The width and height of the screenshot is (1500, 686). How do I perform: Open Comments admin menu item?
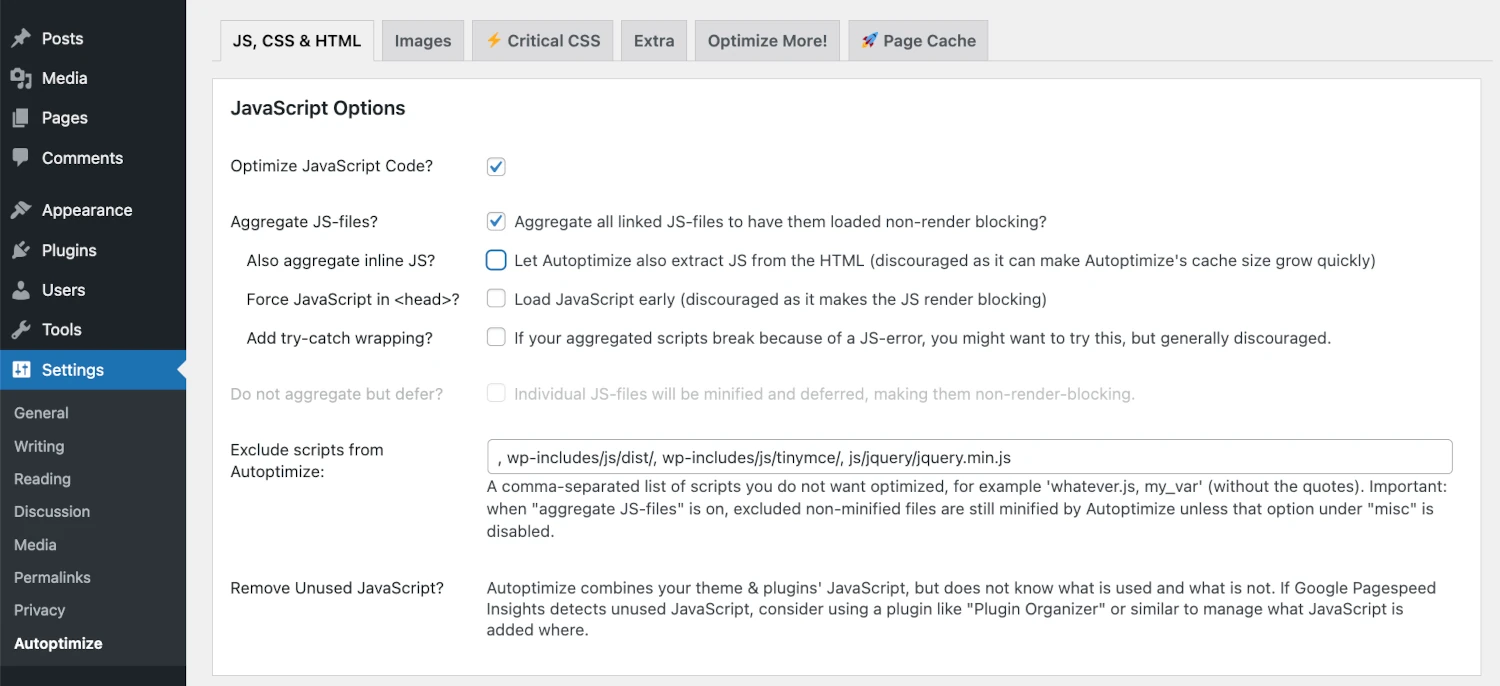pos(93,158)
